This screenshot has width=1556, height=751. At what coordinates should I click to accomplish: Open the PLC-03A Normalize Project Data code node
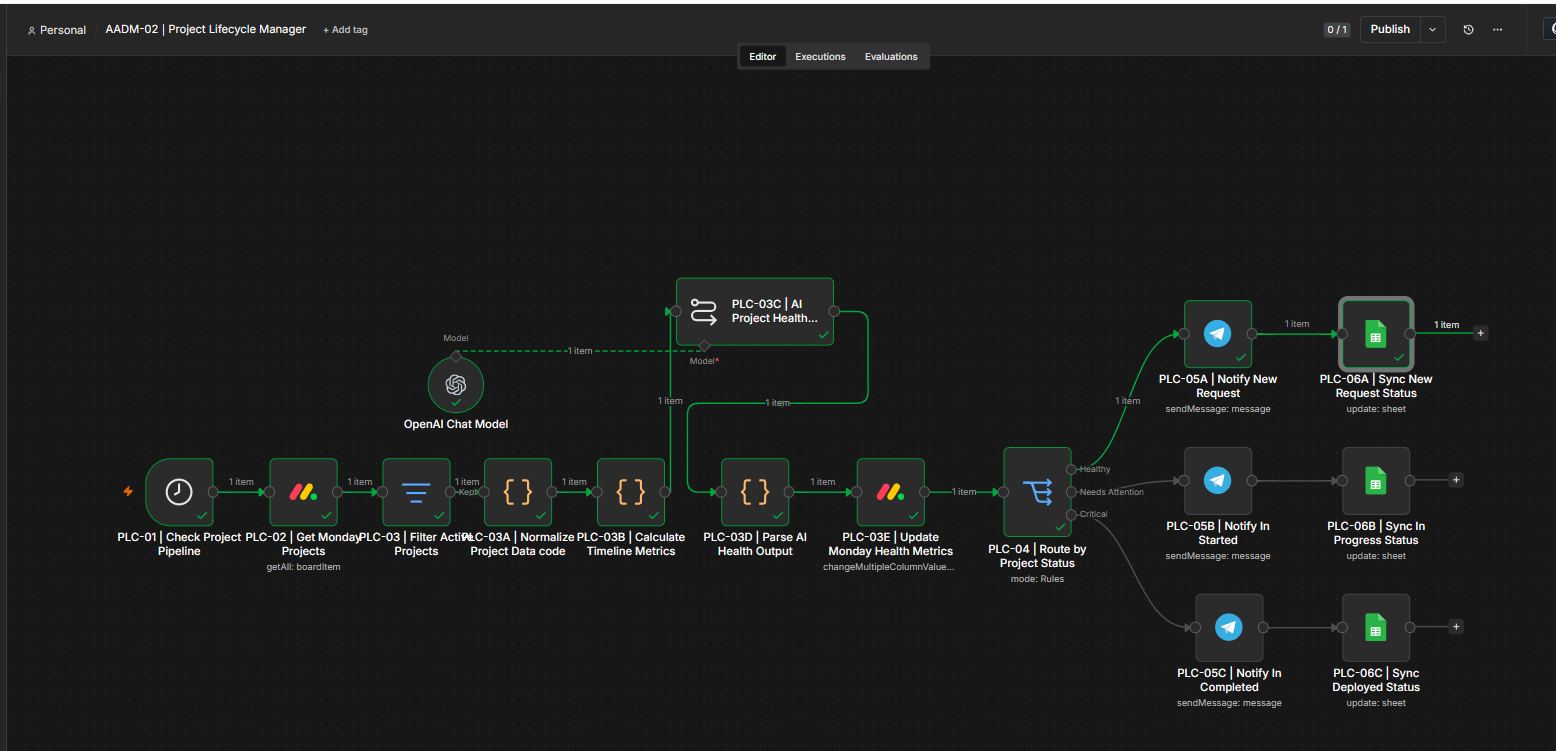[518, 492]
